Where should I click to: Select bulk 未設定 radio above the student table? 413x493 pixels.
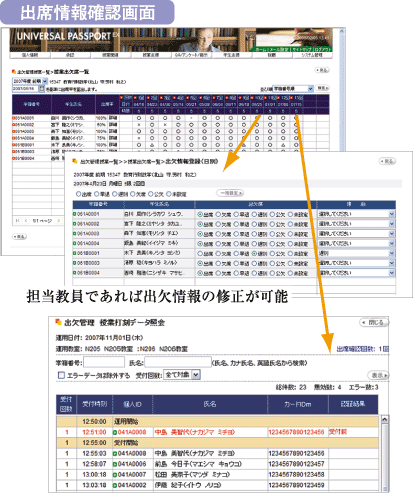coord(168,194)
